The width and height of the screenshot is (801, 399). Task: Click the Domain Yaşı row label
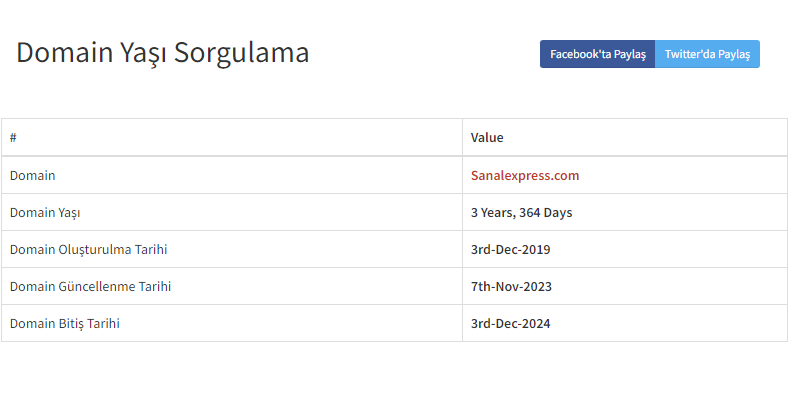pyautogui.click(x=45, y=213)
